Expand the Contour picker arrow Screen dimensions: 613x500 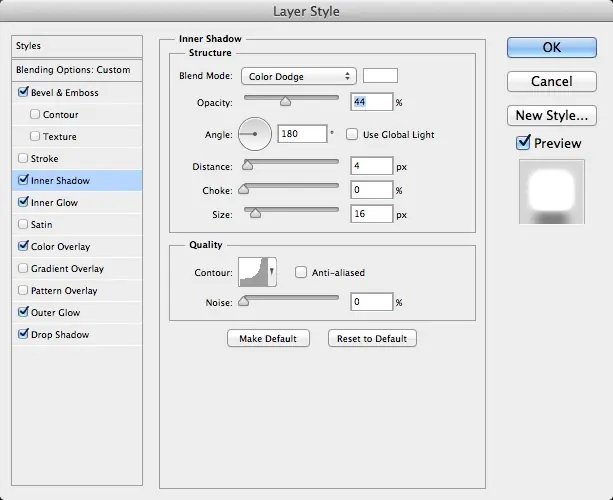pos(272,272)
